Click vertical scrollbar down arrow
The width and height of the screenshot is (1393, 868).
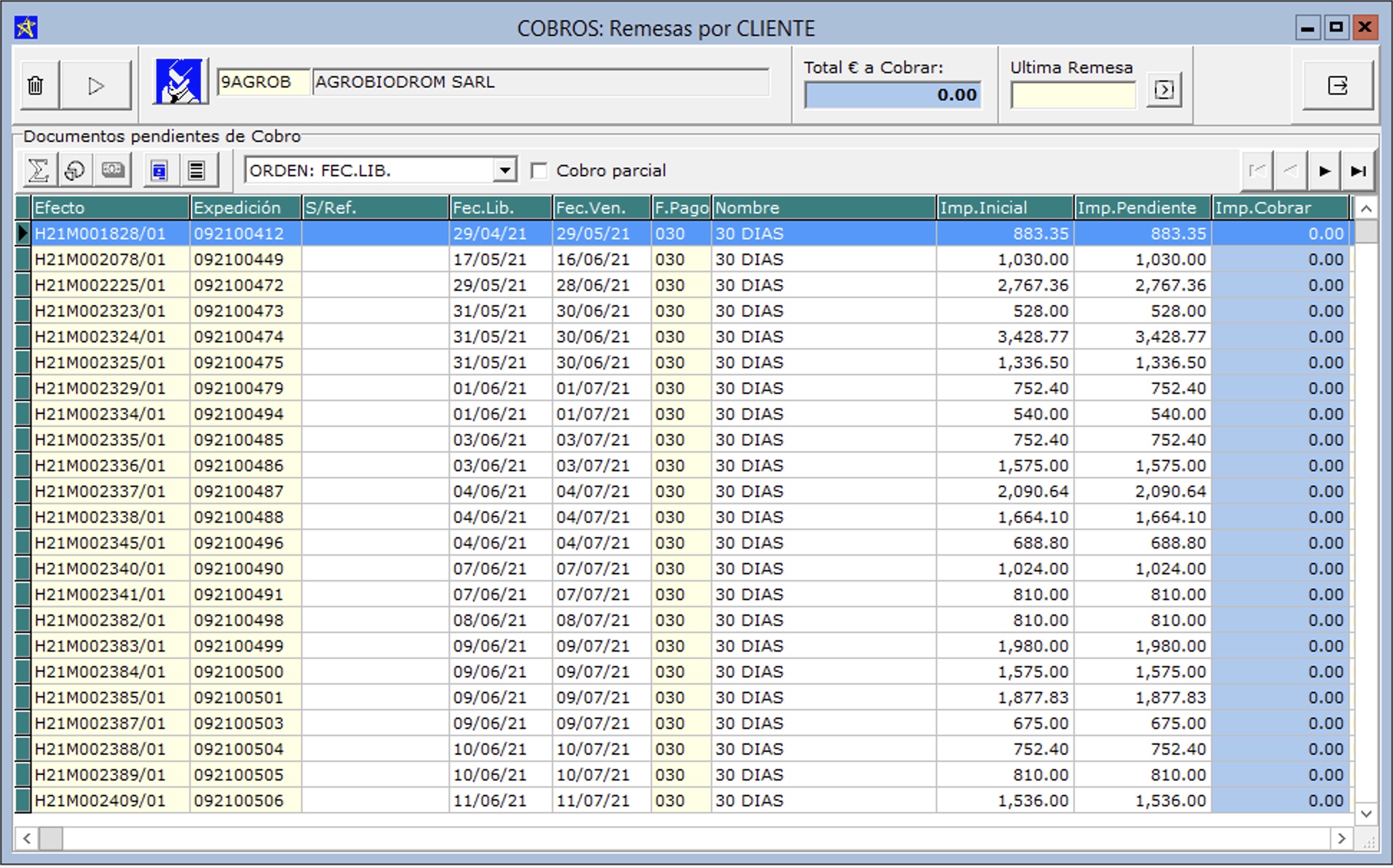click(1366, 814)
